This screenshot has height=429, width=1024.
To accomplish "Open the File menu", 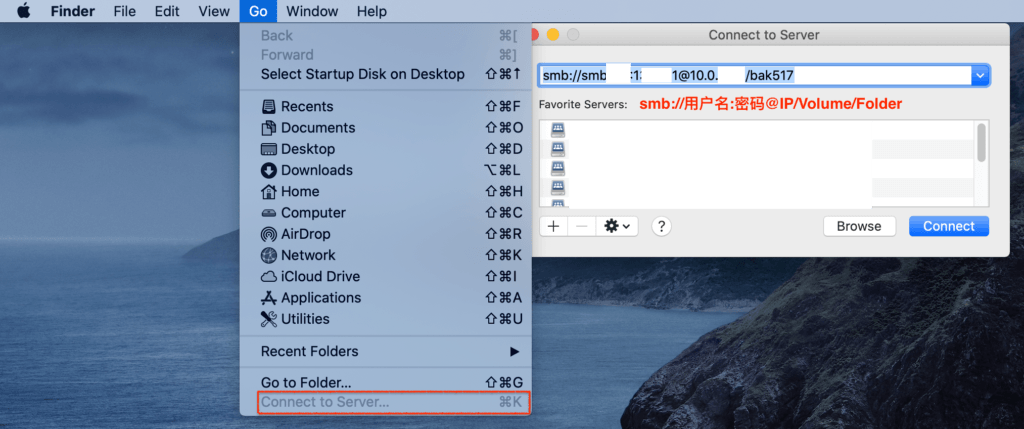I will coord(125,11).
